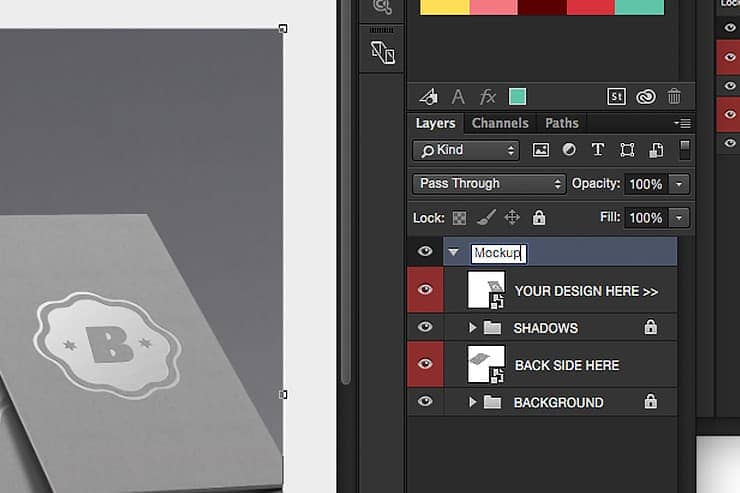
Task: Hide the Mockup group with eye icon
Action: click(x=425, y=251)
